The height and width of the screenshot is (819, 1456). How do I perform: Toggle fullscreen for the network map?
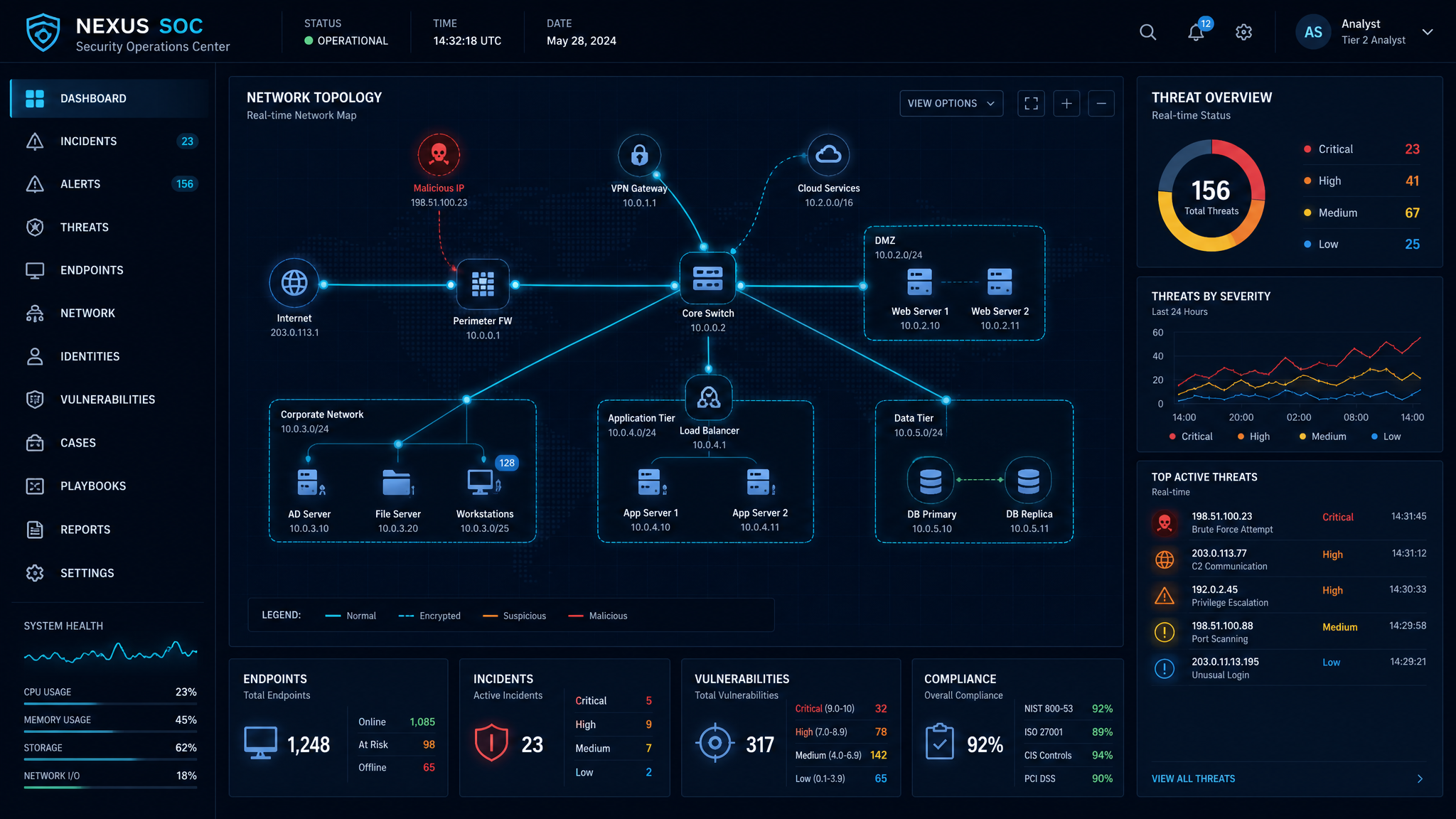[x=1031, y=104]
